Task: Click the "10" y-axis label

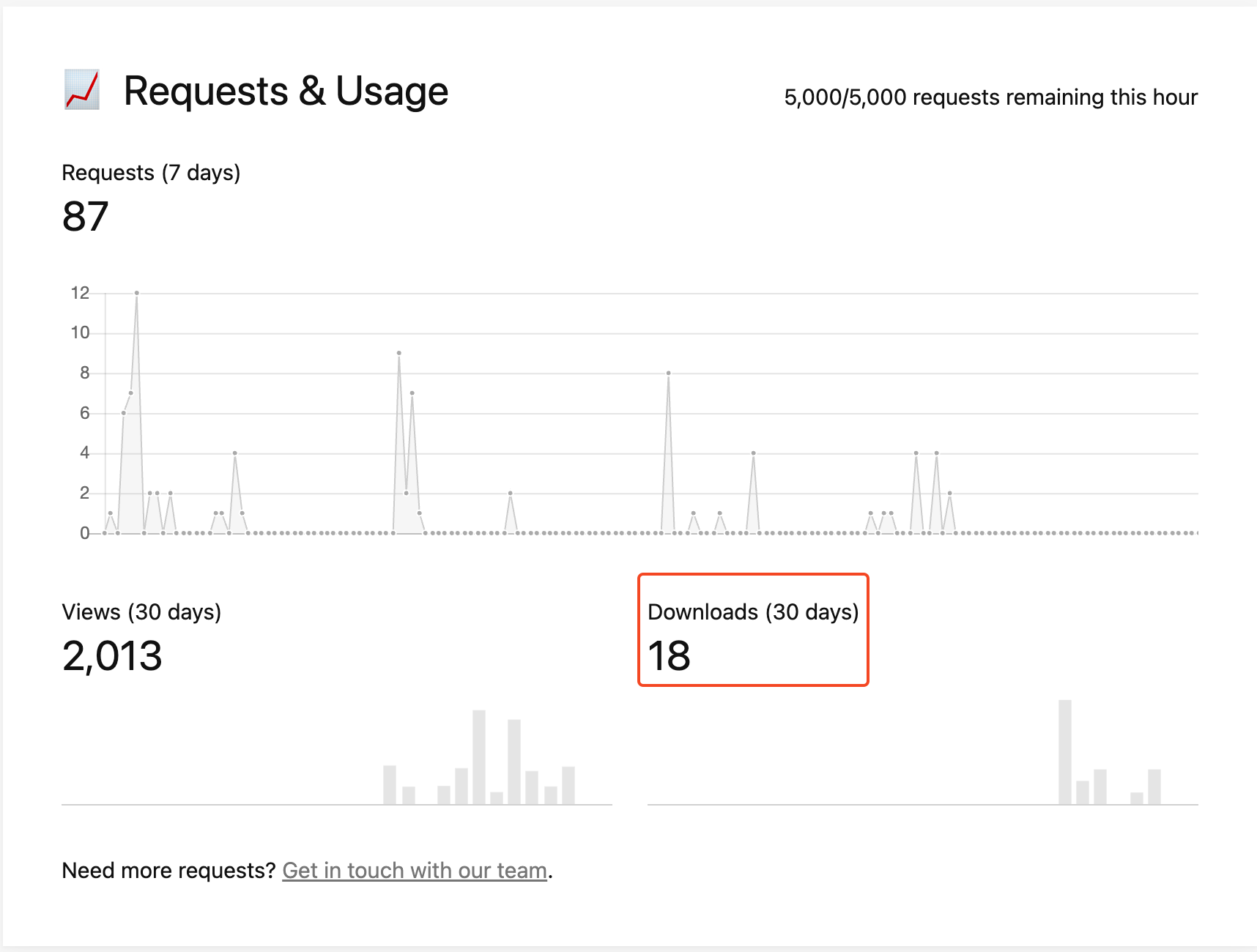Action: (x=80, y=333)
